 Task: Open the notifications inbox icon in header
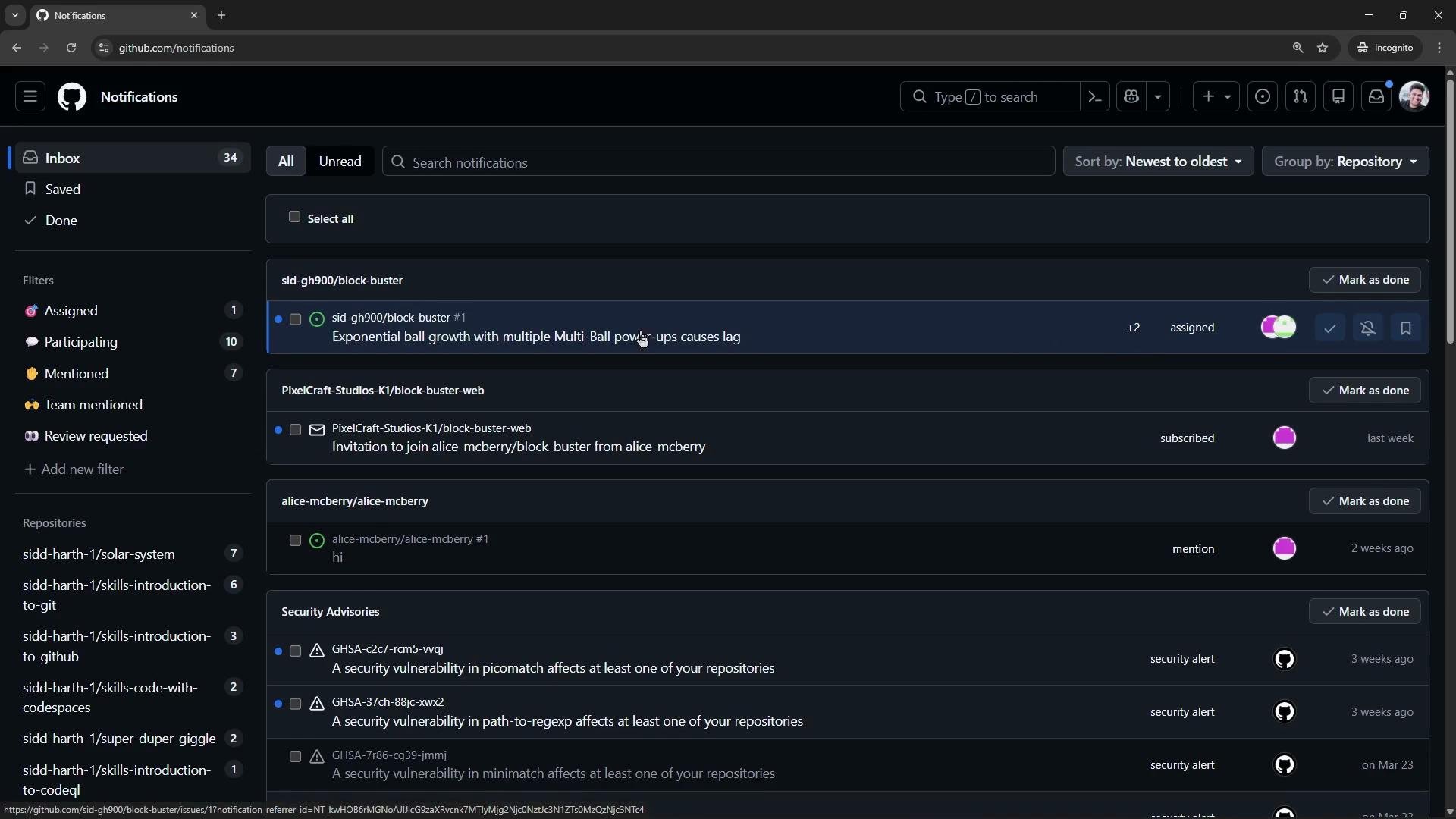(x=1376, y=97)
